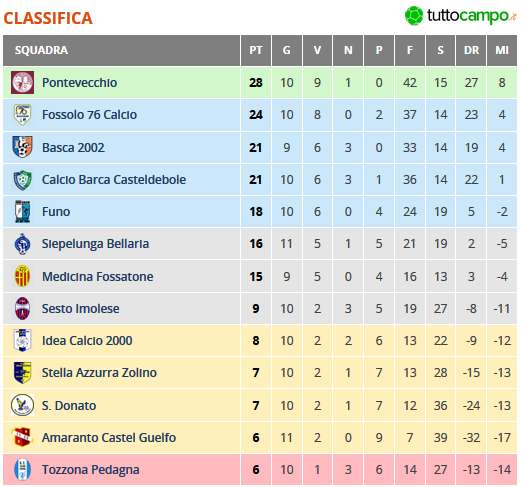Click the Siepelunga Bellaria crest icon

[x=22, y=244]
